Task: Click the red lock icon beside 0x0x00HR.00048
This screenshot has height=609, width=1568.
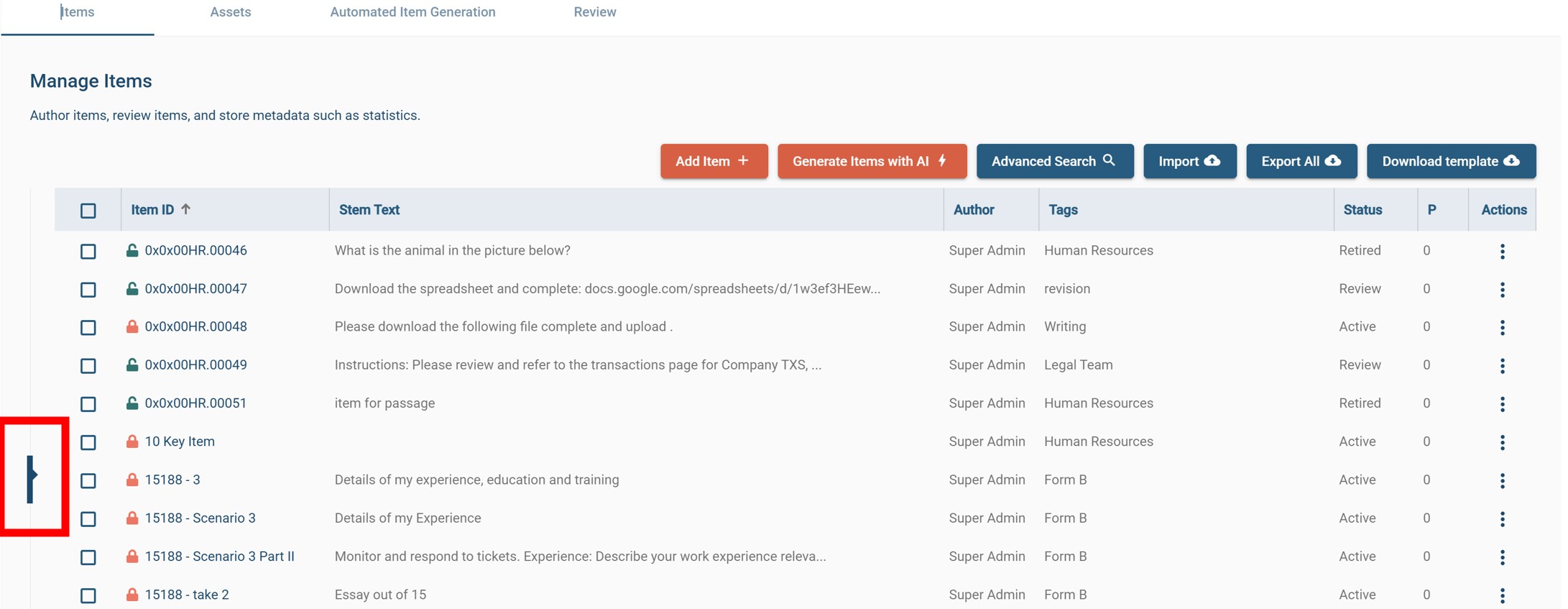Action: tap(132, 326)
